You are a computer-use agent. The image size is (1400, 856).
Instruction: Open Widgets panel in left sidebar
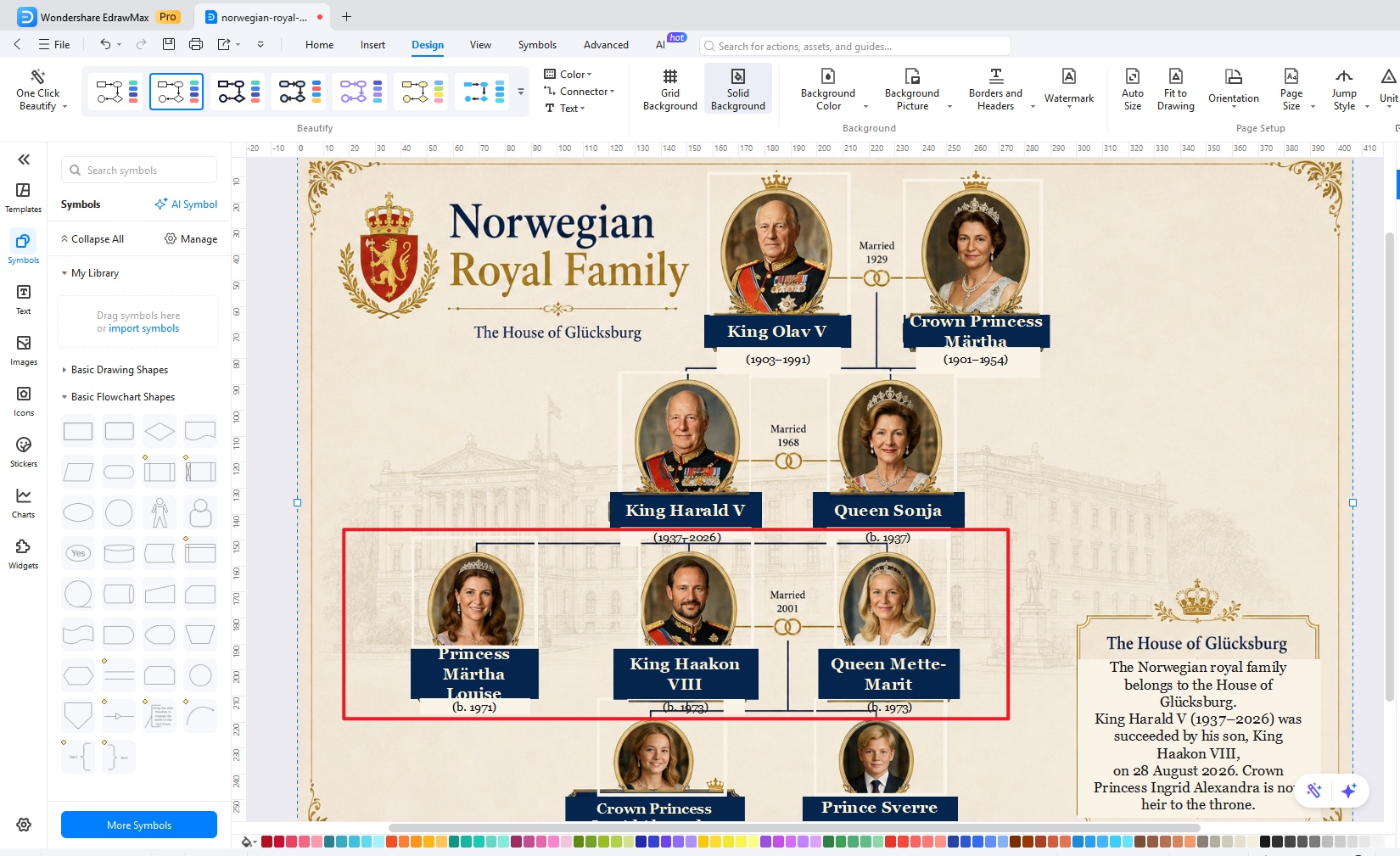[x=23, y=553]
